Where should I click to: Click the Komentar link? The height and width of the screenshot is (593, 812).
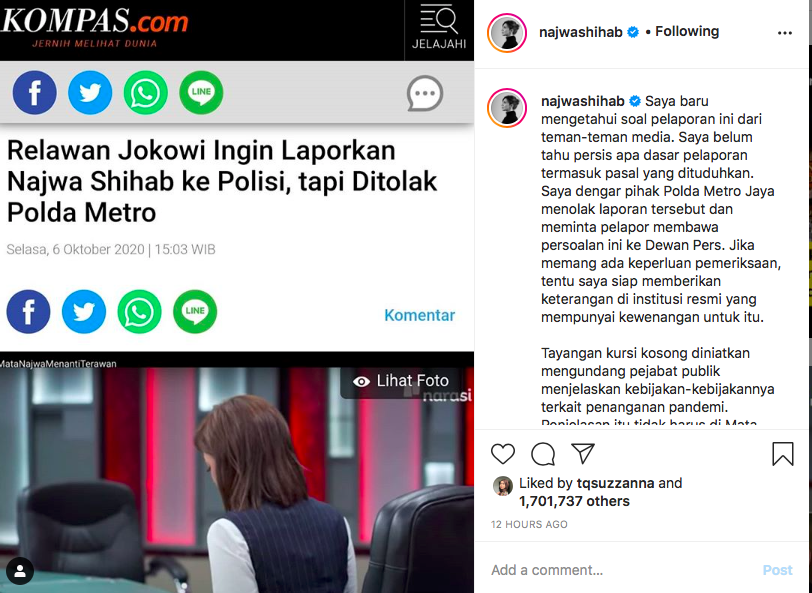pyautogui.click(x=419, y=315)
